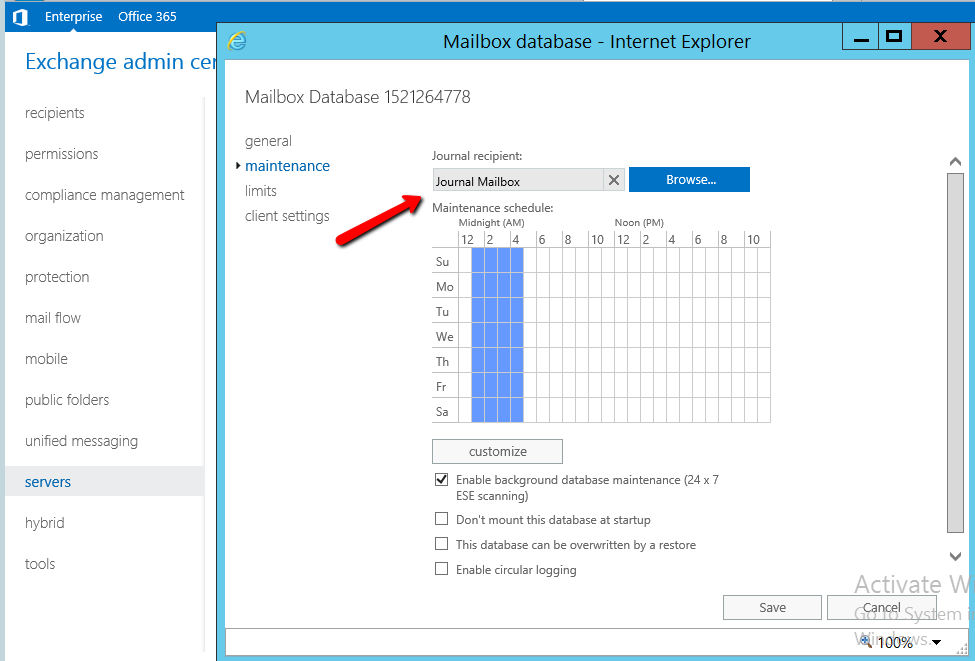Image resolution: width=975 pixels, height=661 pixels.
Task: Open the zoom level dropdown arrow
Action: click(x=935, y=642)
